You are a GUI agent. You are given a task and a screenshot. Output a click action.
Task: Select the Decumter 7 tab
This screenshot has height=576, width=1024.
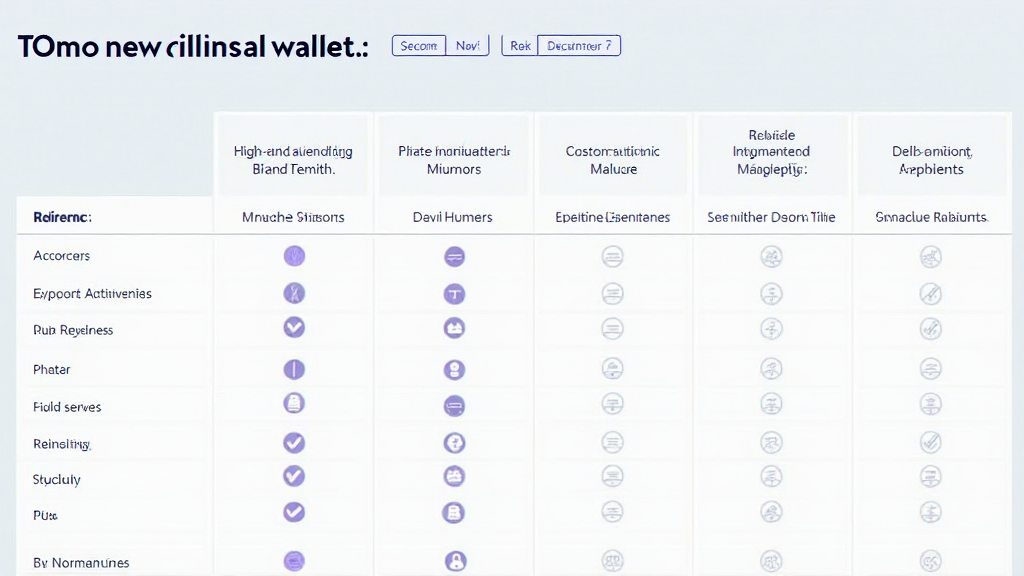pyautogui.click(x=579, y=46)
